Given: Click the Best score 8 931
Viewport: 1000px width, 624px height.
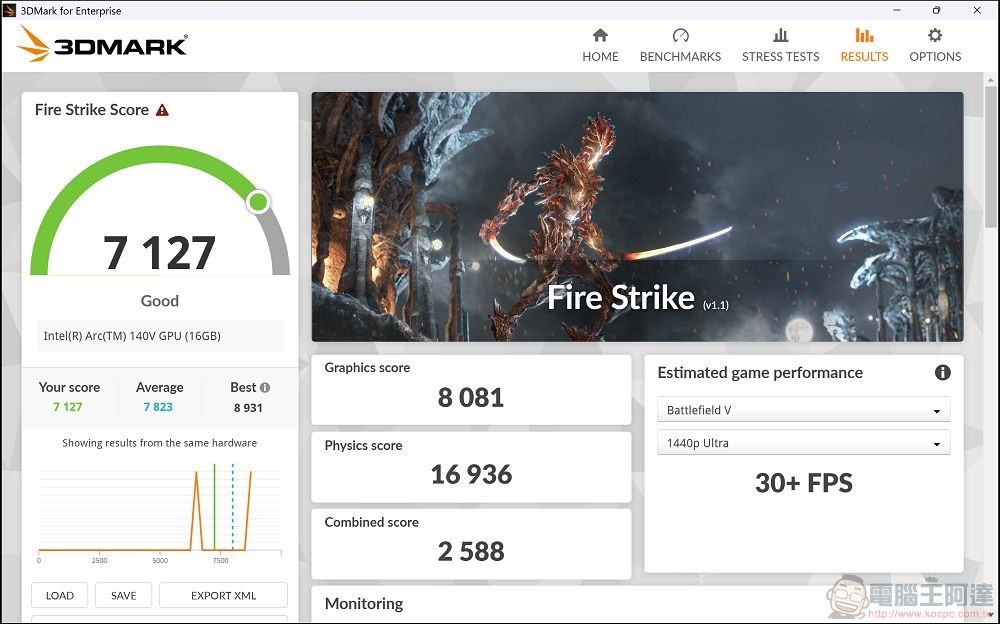Looking at the screenshot, I should pos(248,408).
